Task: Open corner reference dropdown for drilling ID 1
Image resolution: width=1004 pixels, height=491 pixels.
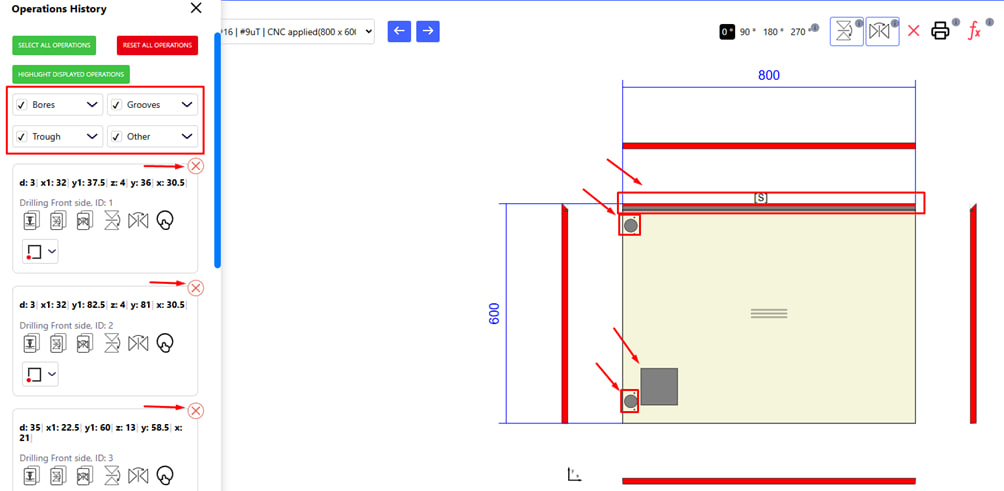Action: tap(40, 252)
